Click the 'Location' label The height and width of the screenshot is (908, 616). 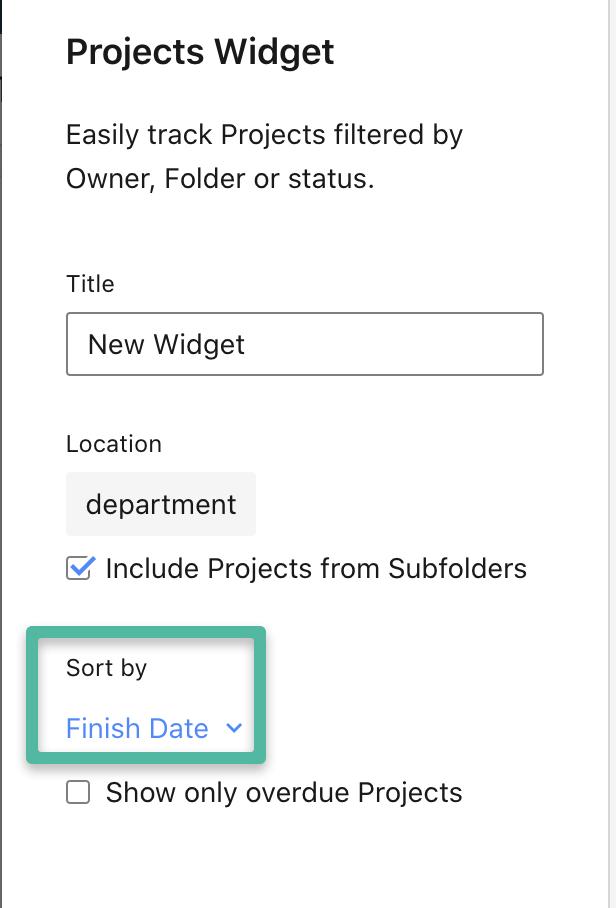(113, 443)
